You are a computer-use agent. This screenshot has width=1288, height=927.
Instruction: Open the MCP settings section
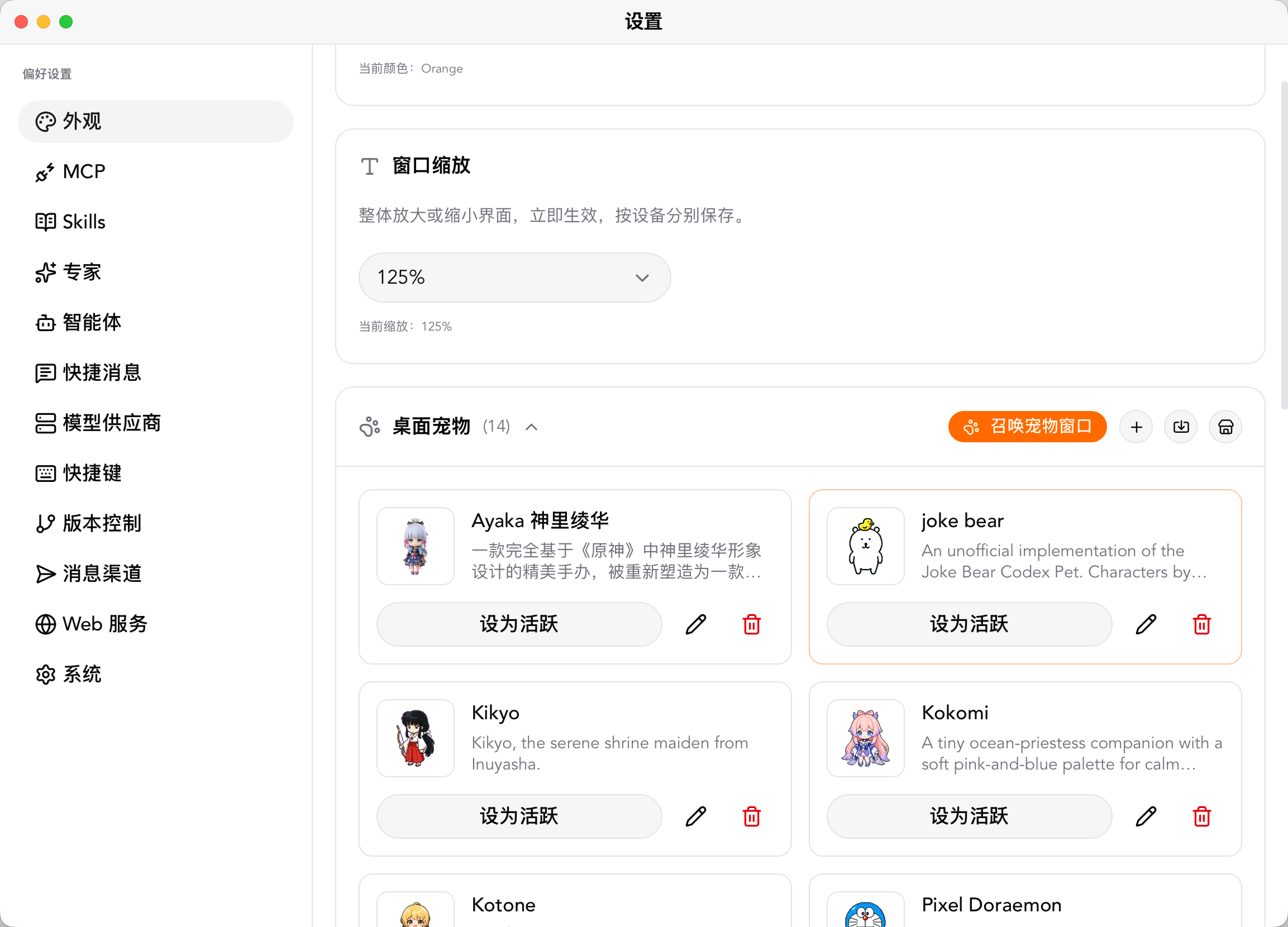(156, 171)
